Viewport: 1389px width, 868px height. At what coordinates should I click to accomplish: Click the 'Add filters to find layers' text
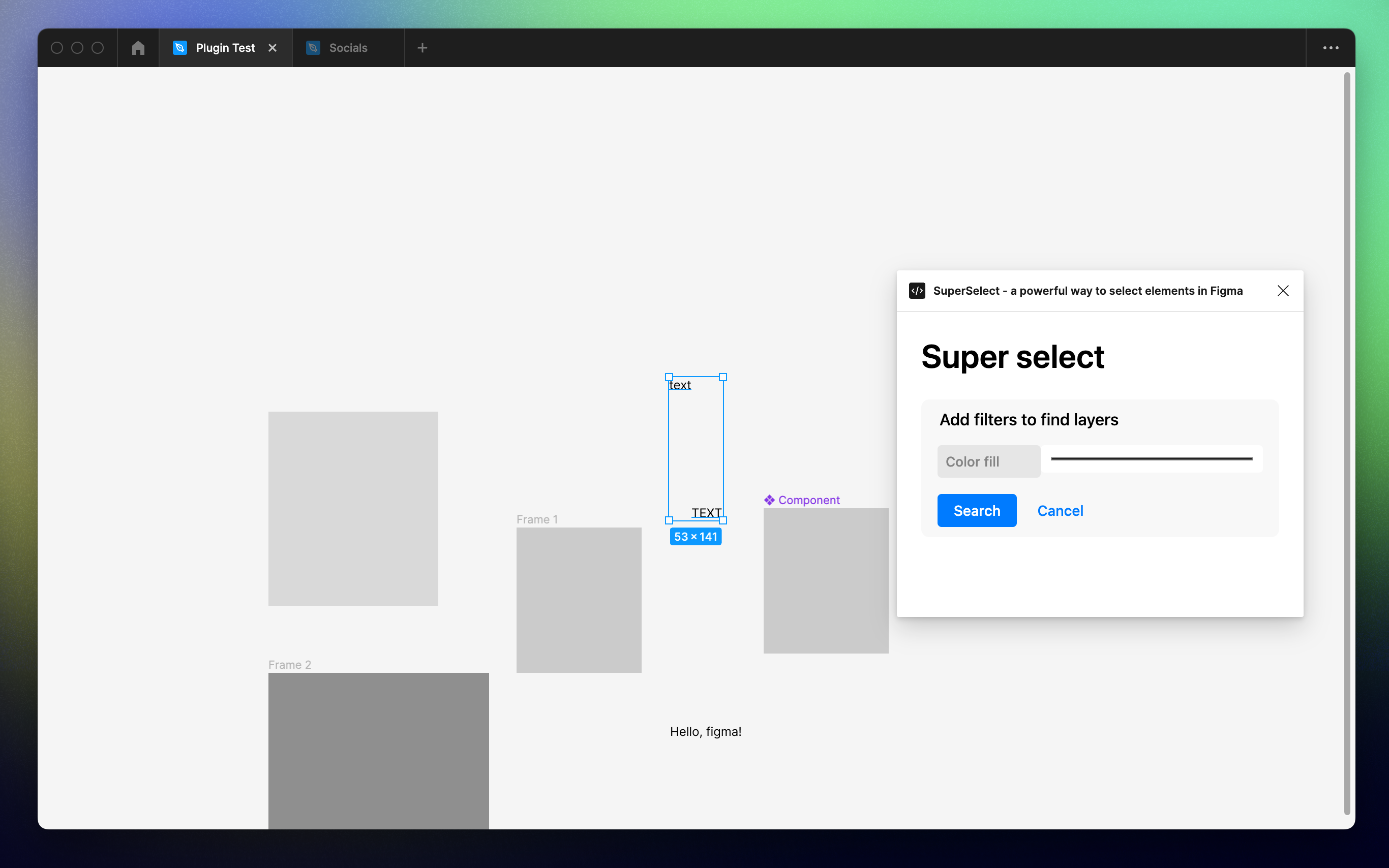pyautogui.click(x=1029, y=420)
